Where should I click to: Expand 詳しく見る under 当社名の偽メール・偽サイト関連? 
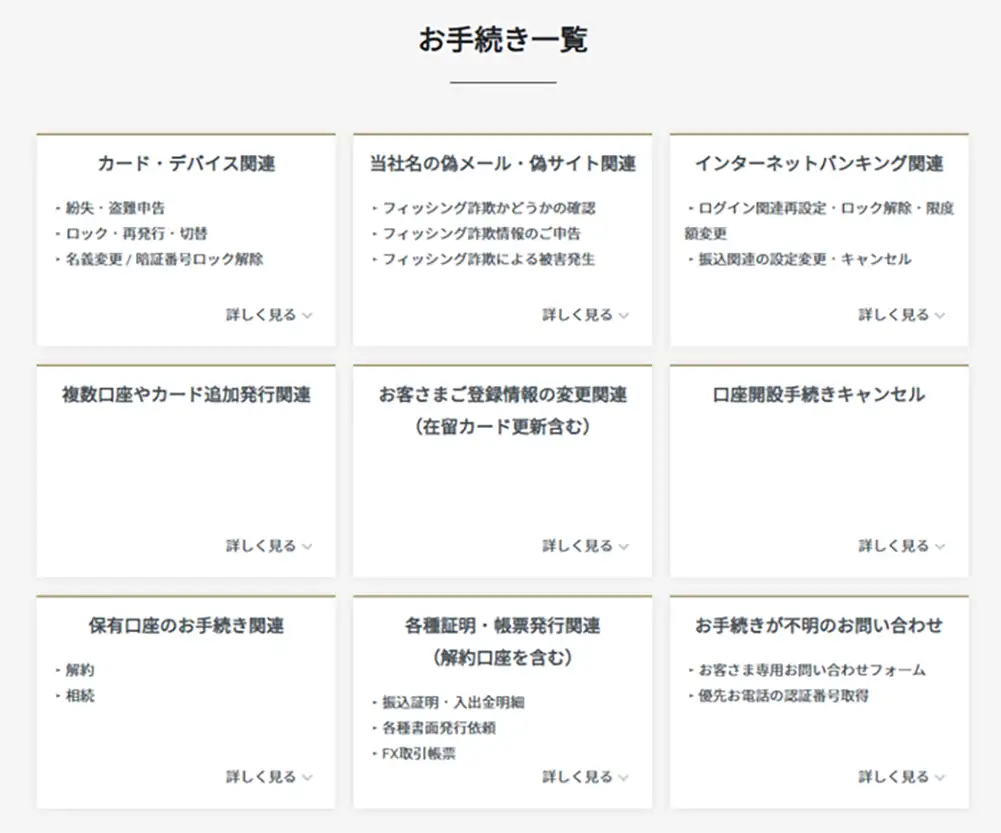[x=585, y=315]
